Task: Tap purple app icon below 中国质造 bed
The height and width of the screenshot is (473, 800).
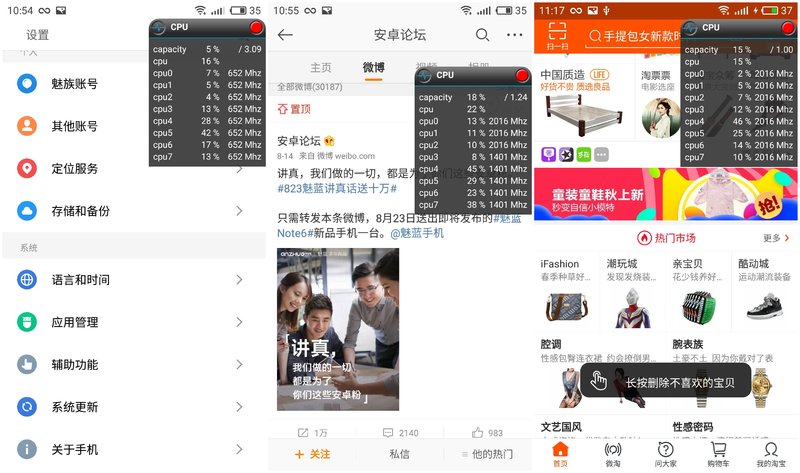Action: (548, 154)
